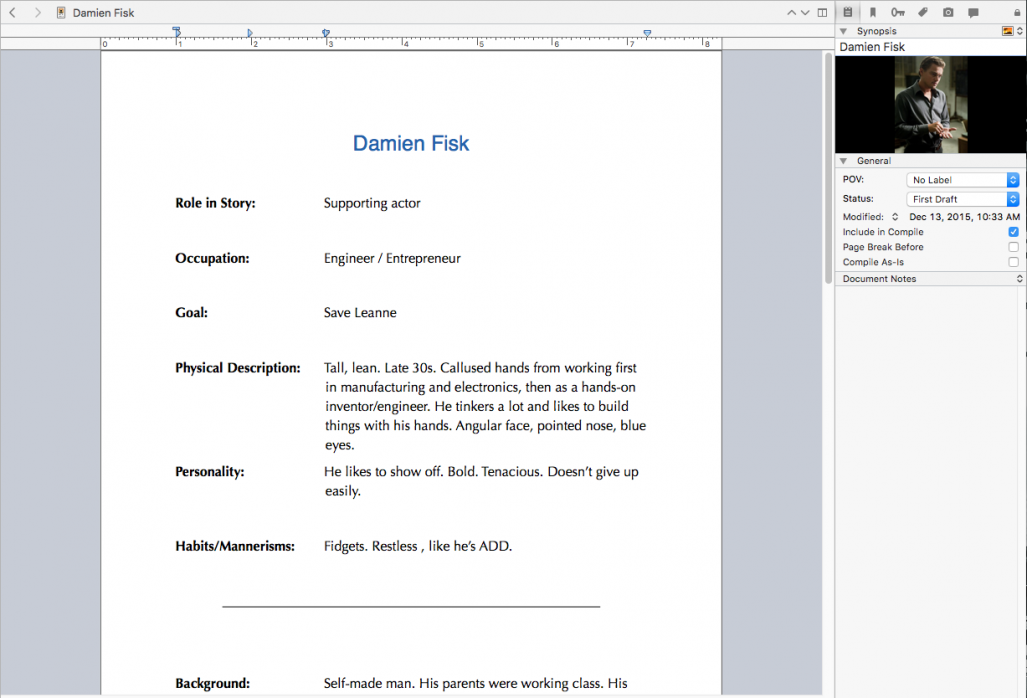Click the 'Physical Description:' label
This screenshot has width=1027, height=698.
click(x=238, y=368)
